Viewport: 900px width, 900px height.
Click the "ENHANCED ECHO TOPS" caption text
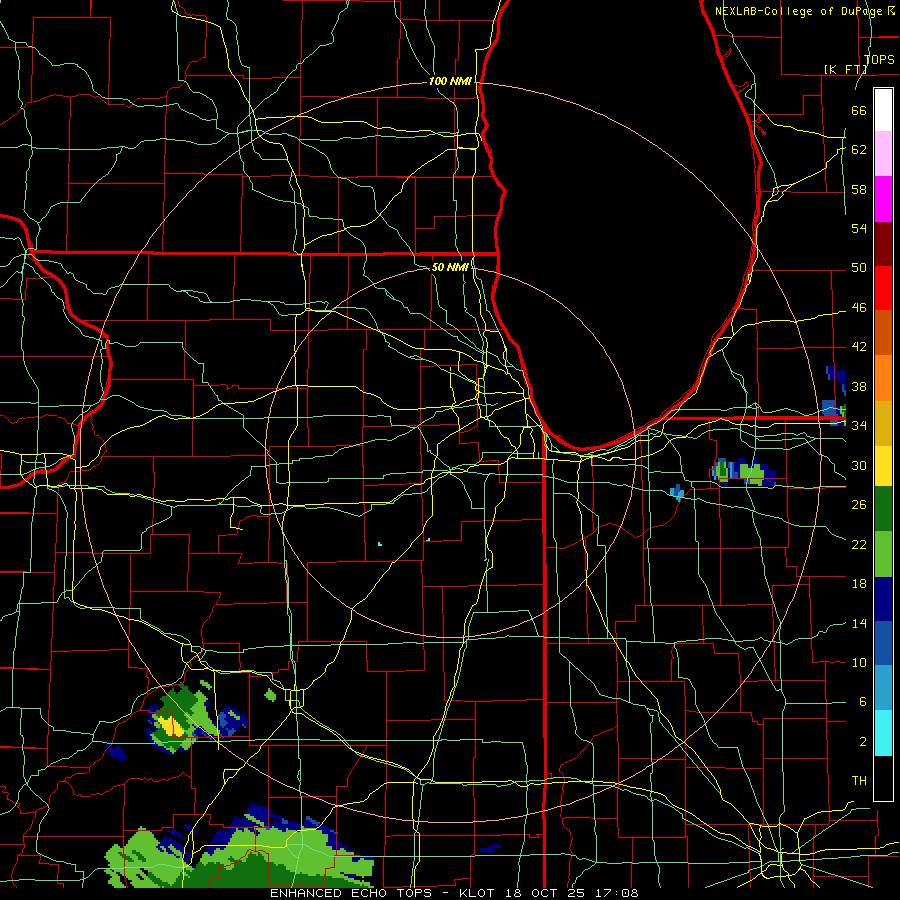coord(351,893)
